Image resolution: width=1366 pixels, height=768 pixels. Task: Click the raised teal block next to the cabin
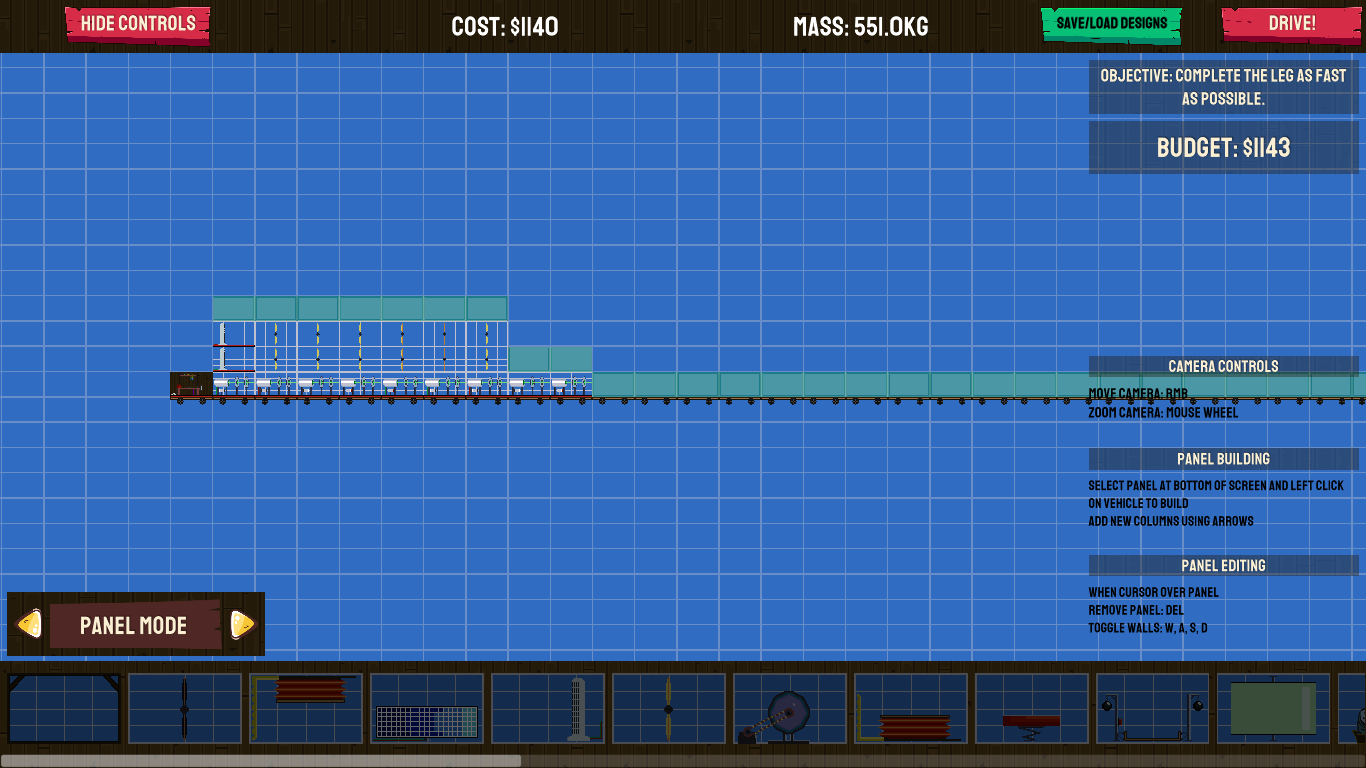click(x=550, y=359)
